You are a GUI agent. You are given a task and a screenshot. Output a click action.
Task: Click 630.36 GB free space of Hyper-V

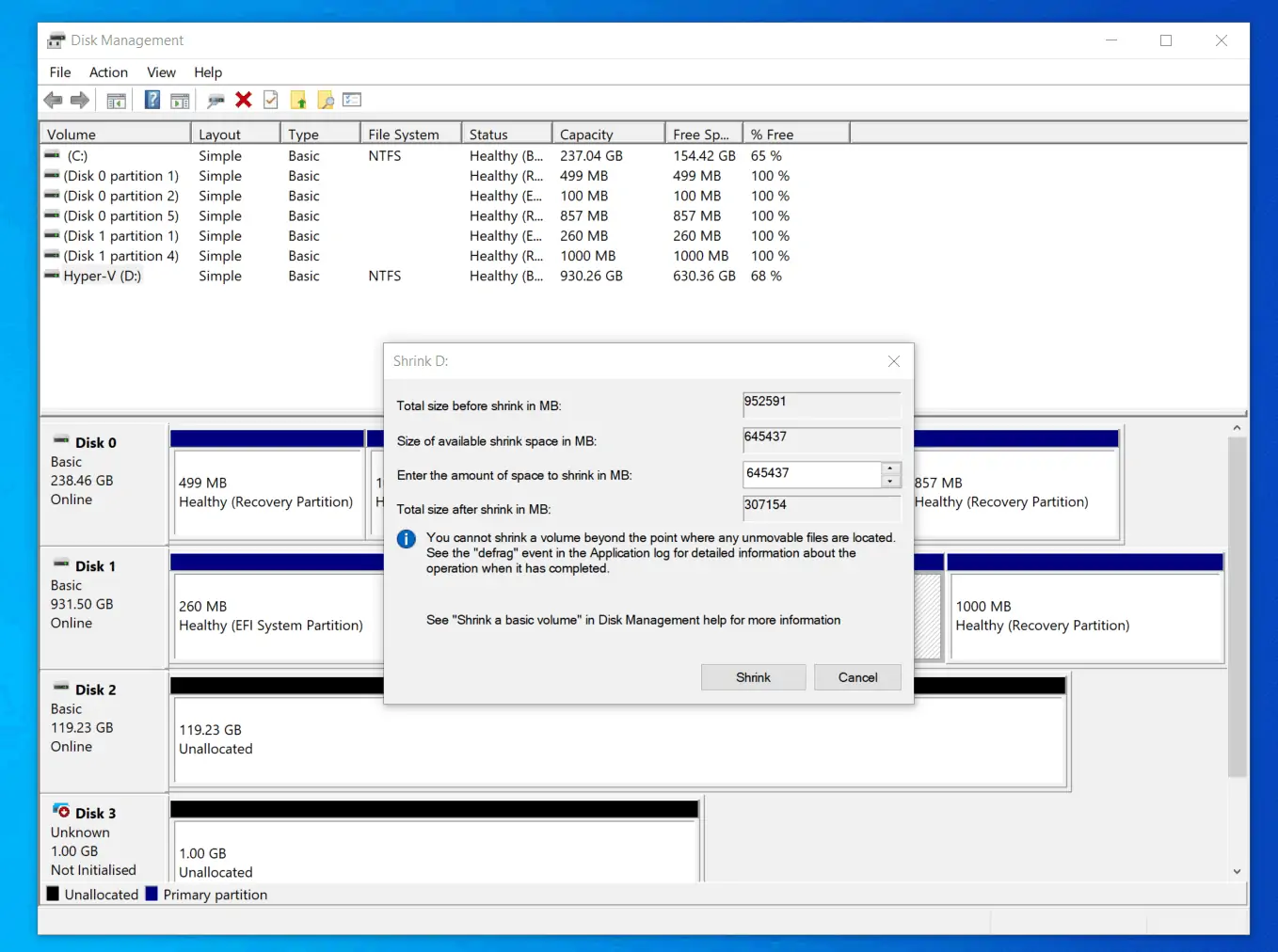click(x=704, y=276)
